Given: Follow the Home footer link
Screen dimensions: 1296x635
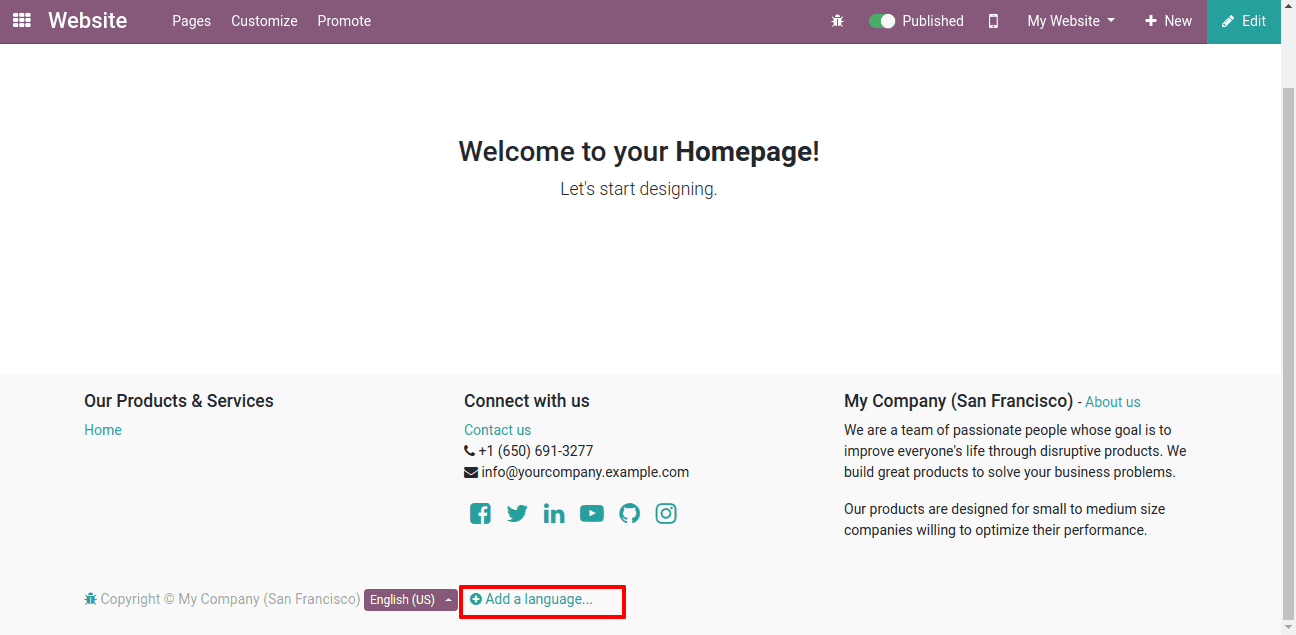Looking at the screenshot, I should point(103,430).
